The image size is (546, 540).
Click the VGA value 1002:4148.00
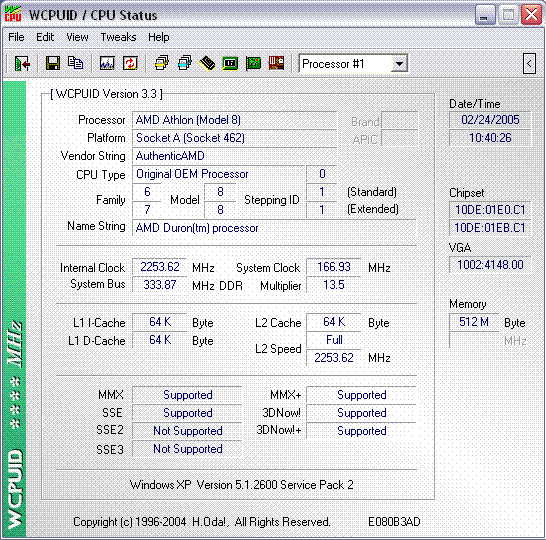pyautogui.click(x=490, y=265)
